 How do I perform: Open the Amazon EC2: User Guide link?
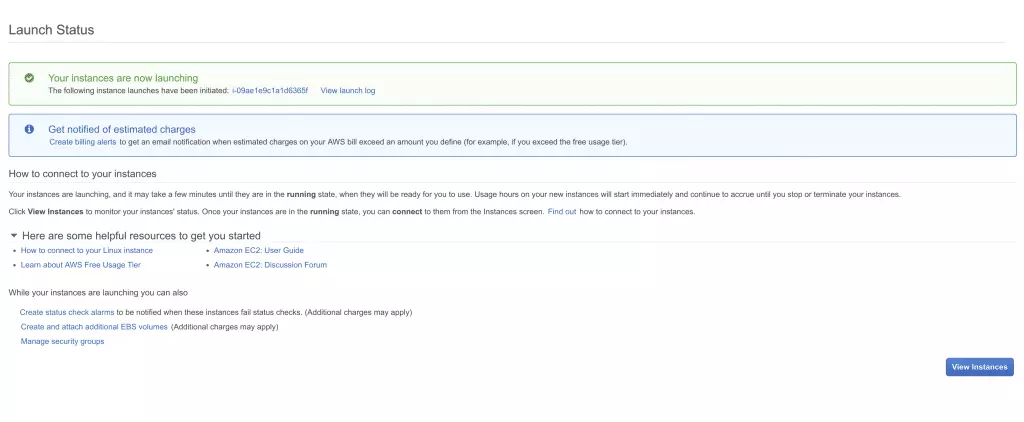(x=258, y=250)
